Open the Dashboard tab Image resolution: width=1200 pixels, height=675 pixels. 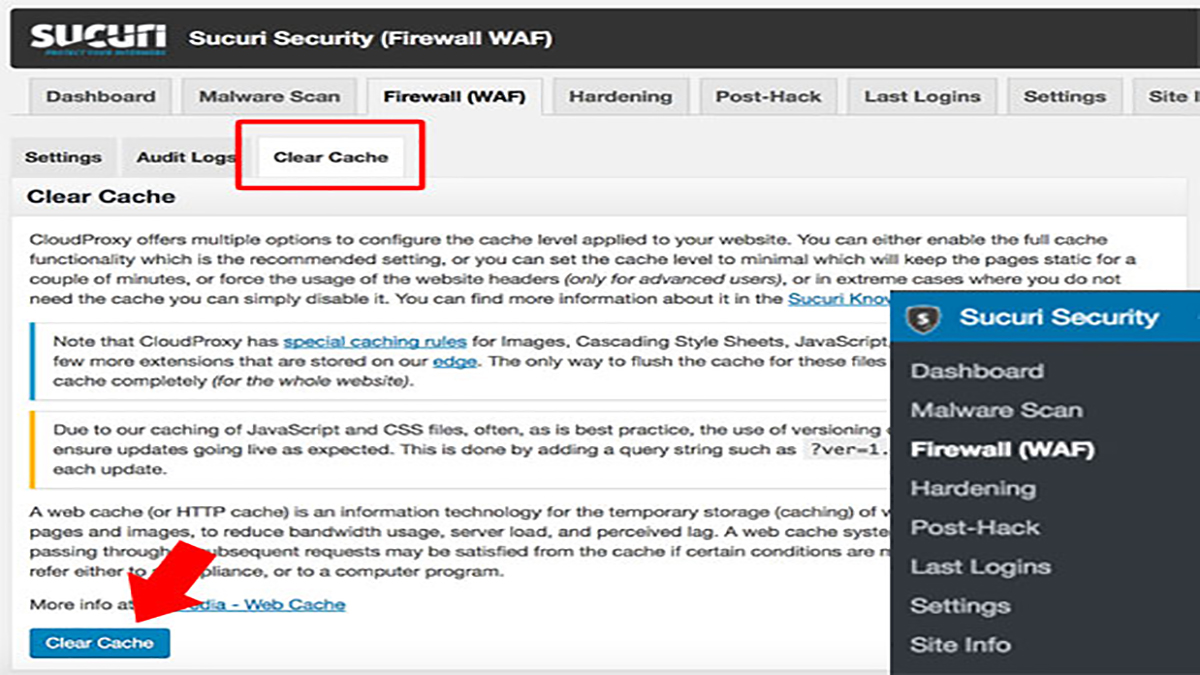pos(100,97)
